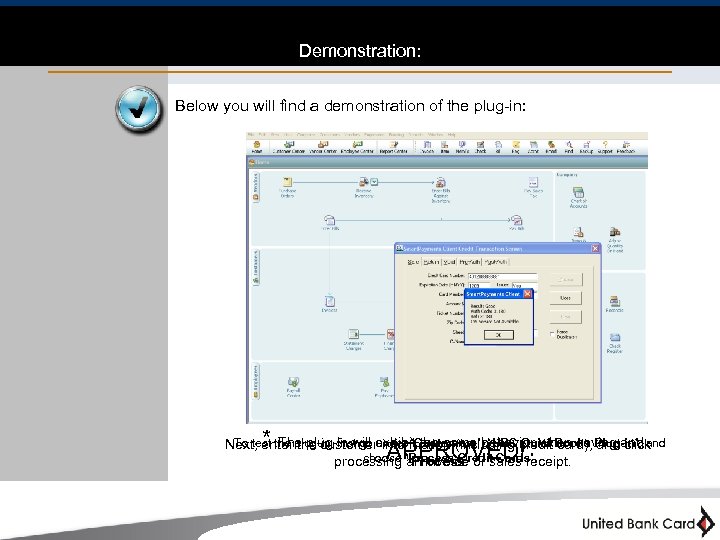Open the Pay Bills workflow icon

pos(517,222)
